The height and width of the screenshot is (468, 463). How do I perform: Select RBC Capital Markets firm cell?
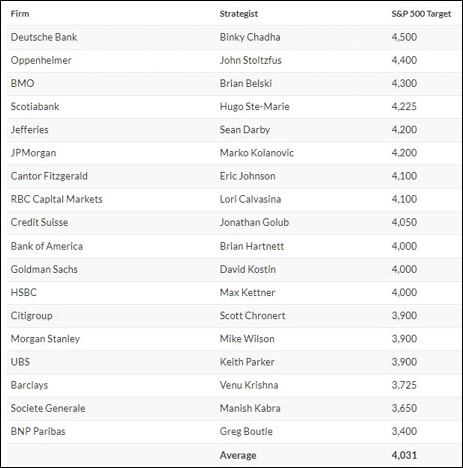click(x=57, y=199)
